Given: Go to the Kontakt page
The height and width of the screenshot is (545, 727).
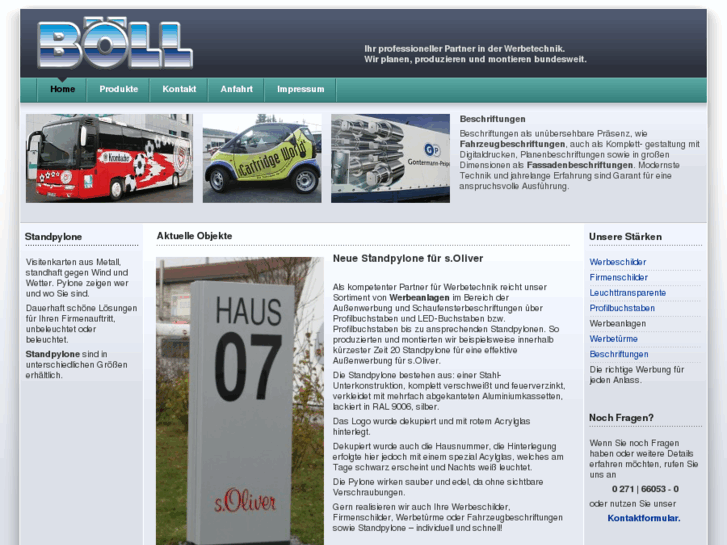Looking at the screenshot, I should [179, 89].
